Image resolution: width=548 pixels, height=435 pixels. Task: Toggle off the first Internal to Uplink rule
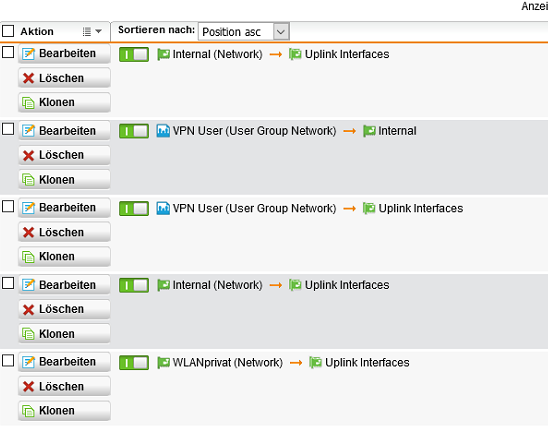[x=134, y=55]
